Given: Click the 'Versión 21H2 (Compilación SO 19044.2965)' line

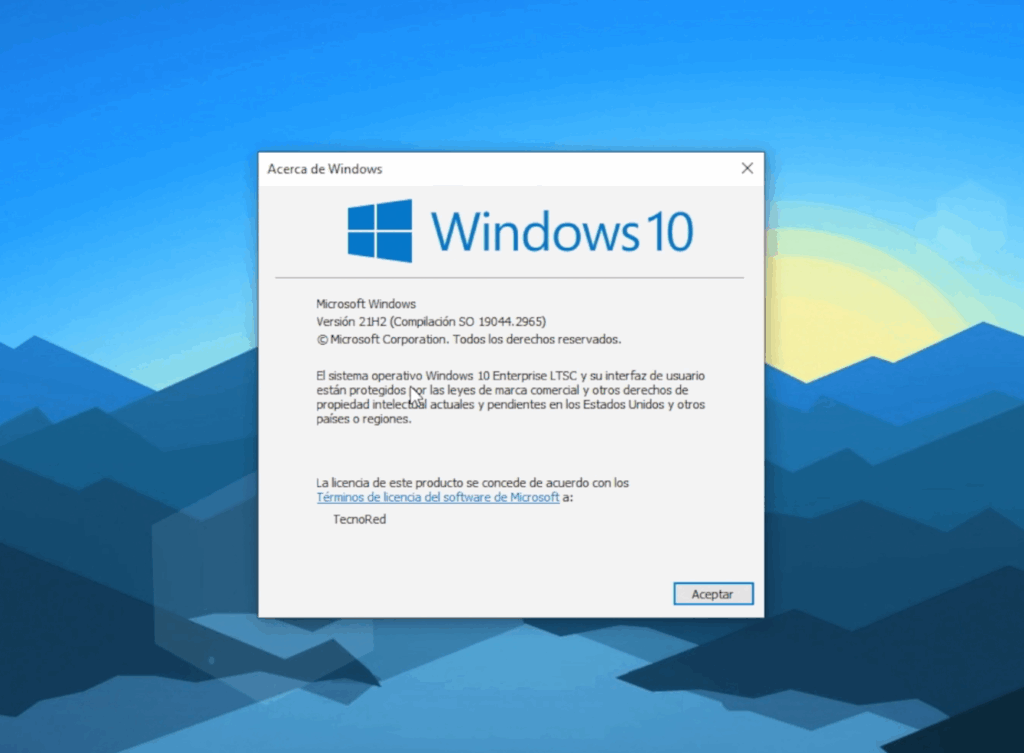Looking at the screenshot, I should (x=431, y=321).
